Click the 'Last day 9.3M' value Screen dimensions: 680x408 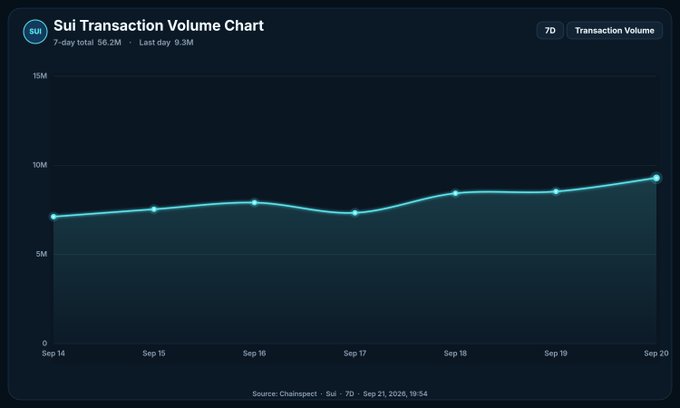coord(166,42)
